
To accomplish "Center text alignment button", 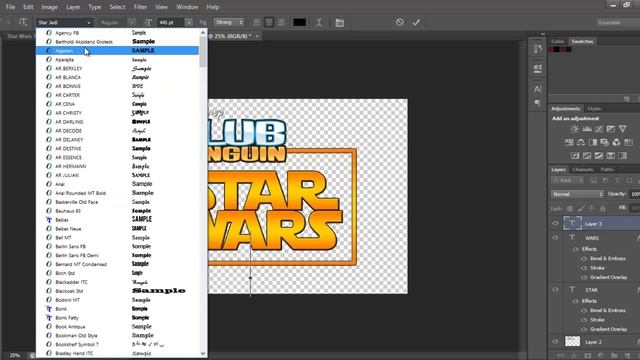I will 269,22.
